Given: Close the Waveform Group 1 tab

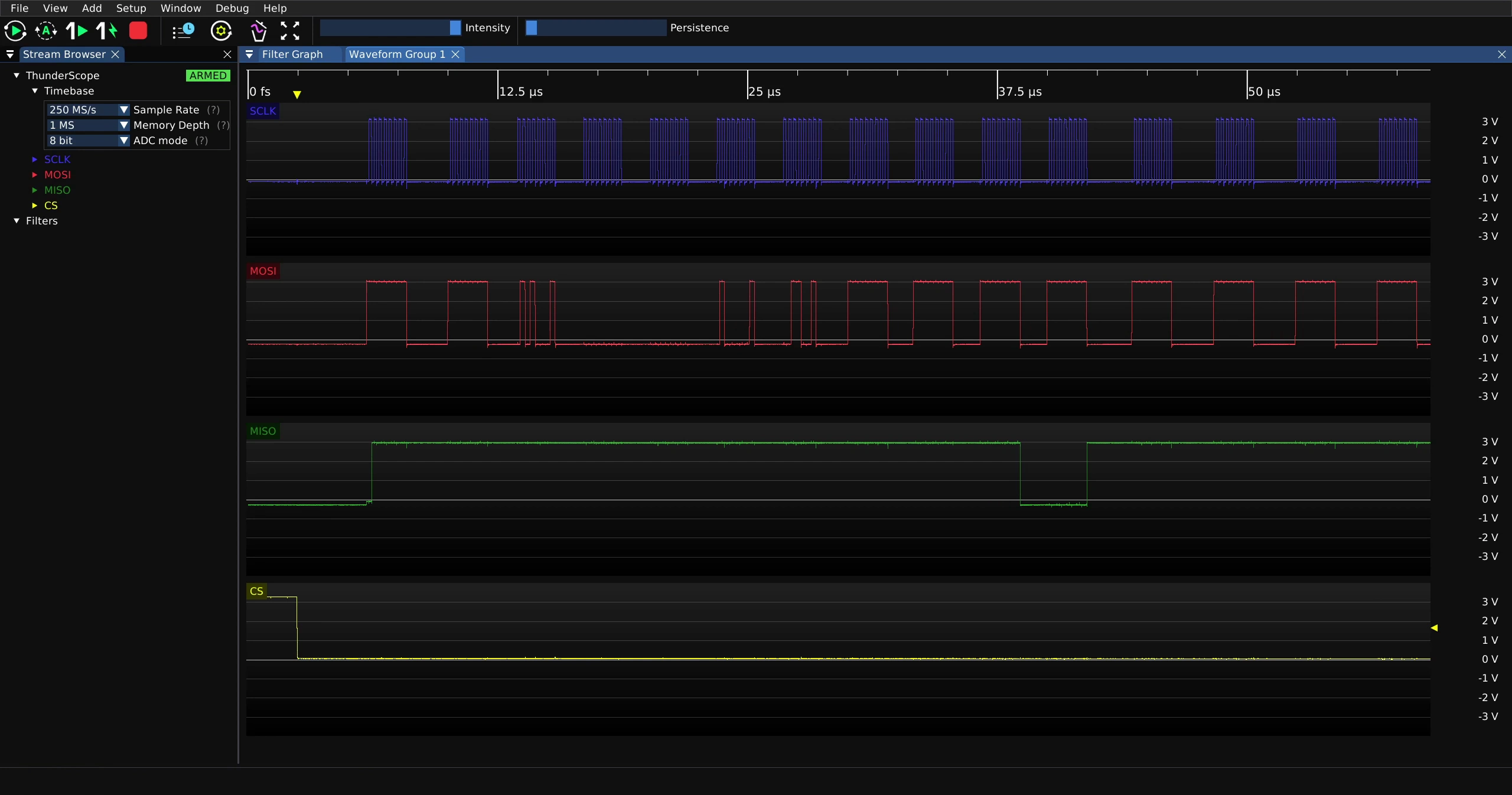Looking at the screenshot, I should point(455,54).
